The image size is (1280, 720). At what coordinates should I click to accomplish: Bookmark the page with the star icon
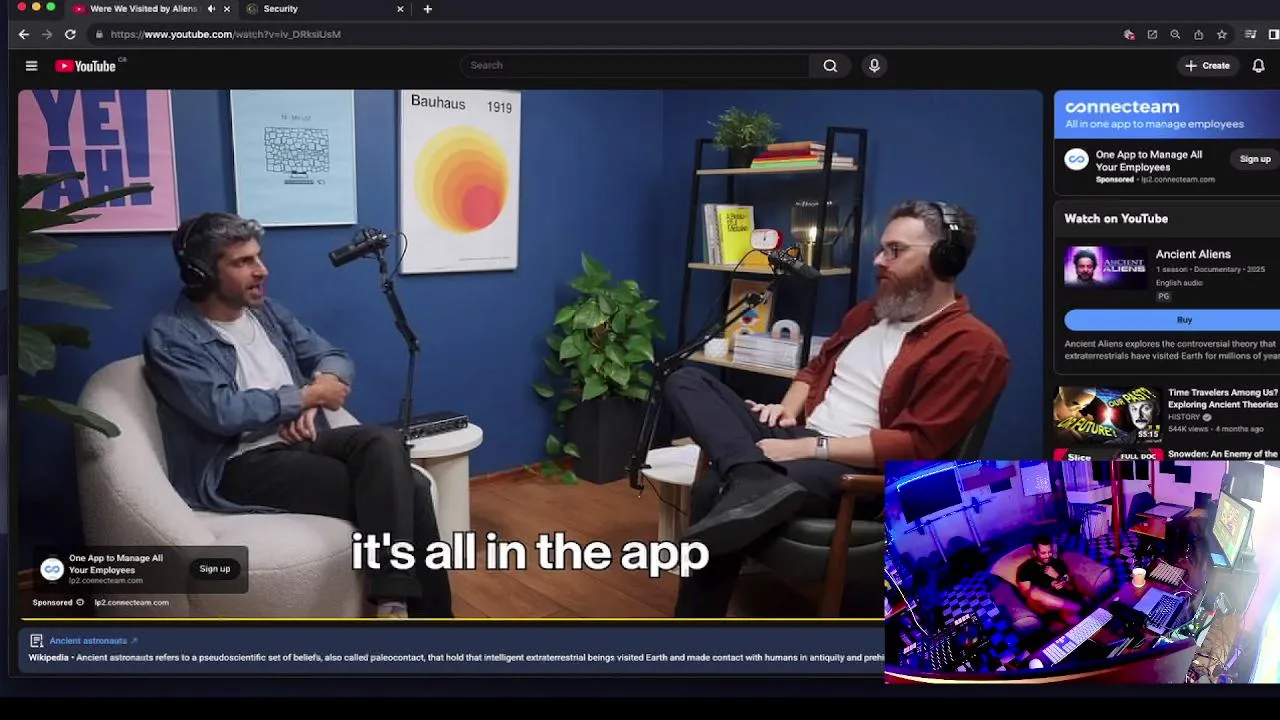click(1221, 34)
